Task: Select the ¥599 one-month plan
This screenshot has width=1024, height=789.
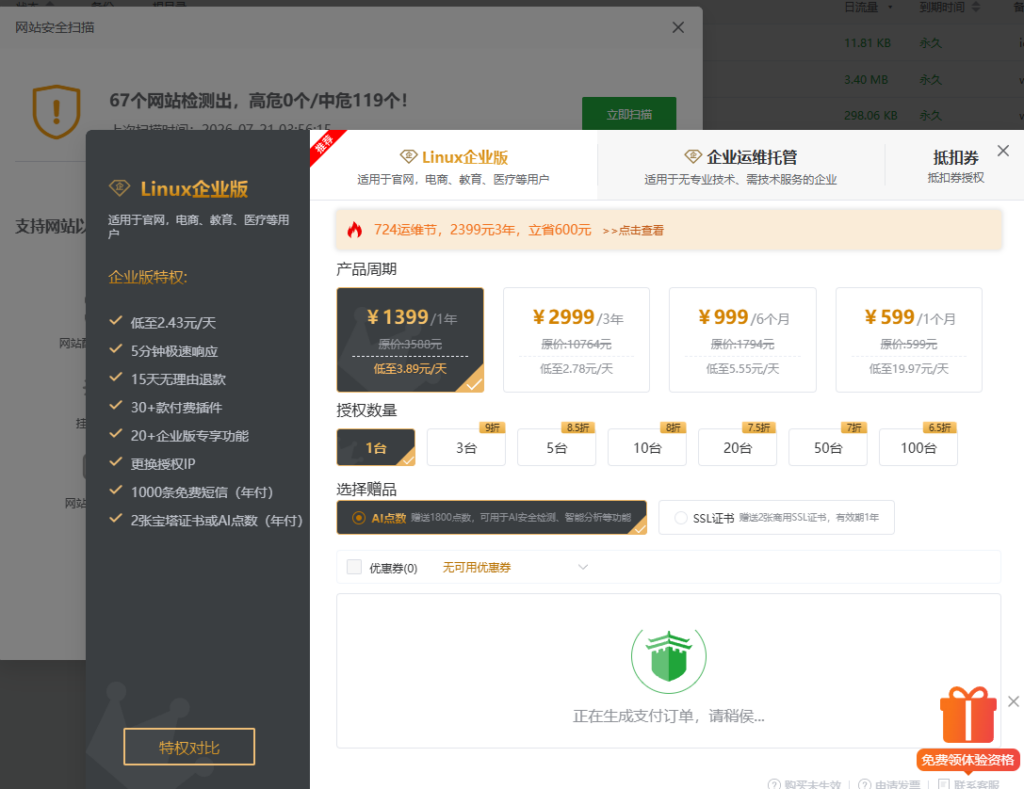Action: click(909, 340)
